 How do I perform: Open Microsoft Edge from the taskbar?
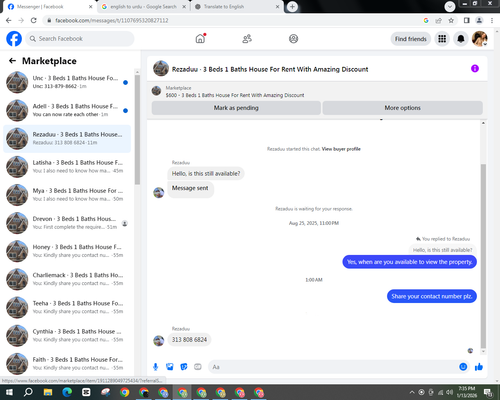67,392
